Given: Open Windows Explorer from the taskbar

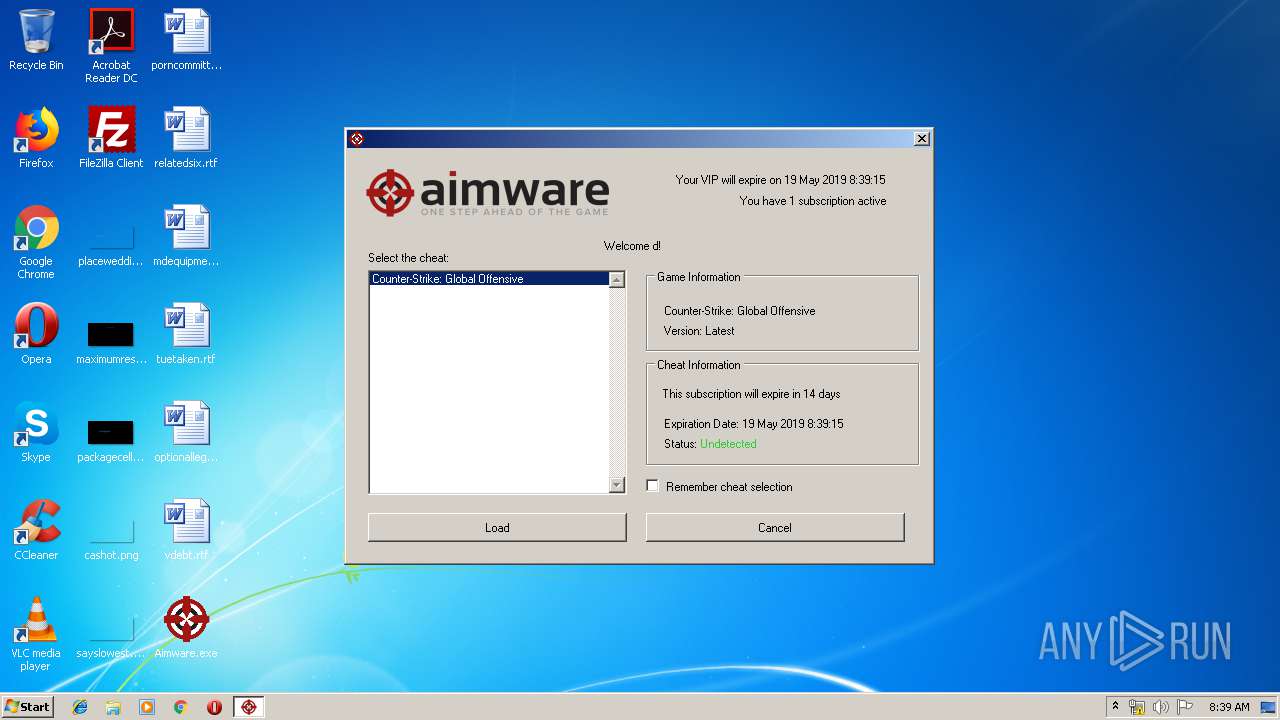Looking at the screenshot, I should [113, 707].
